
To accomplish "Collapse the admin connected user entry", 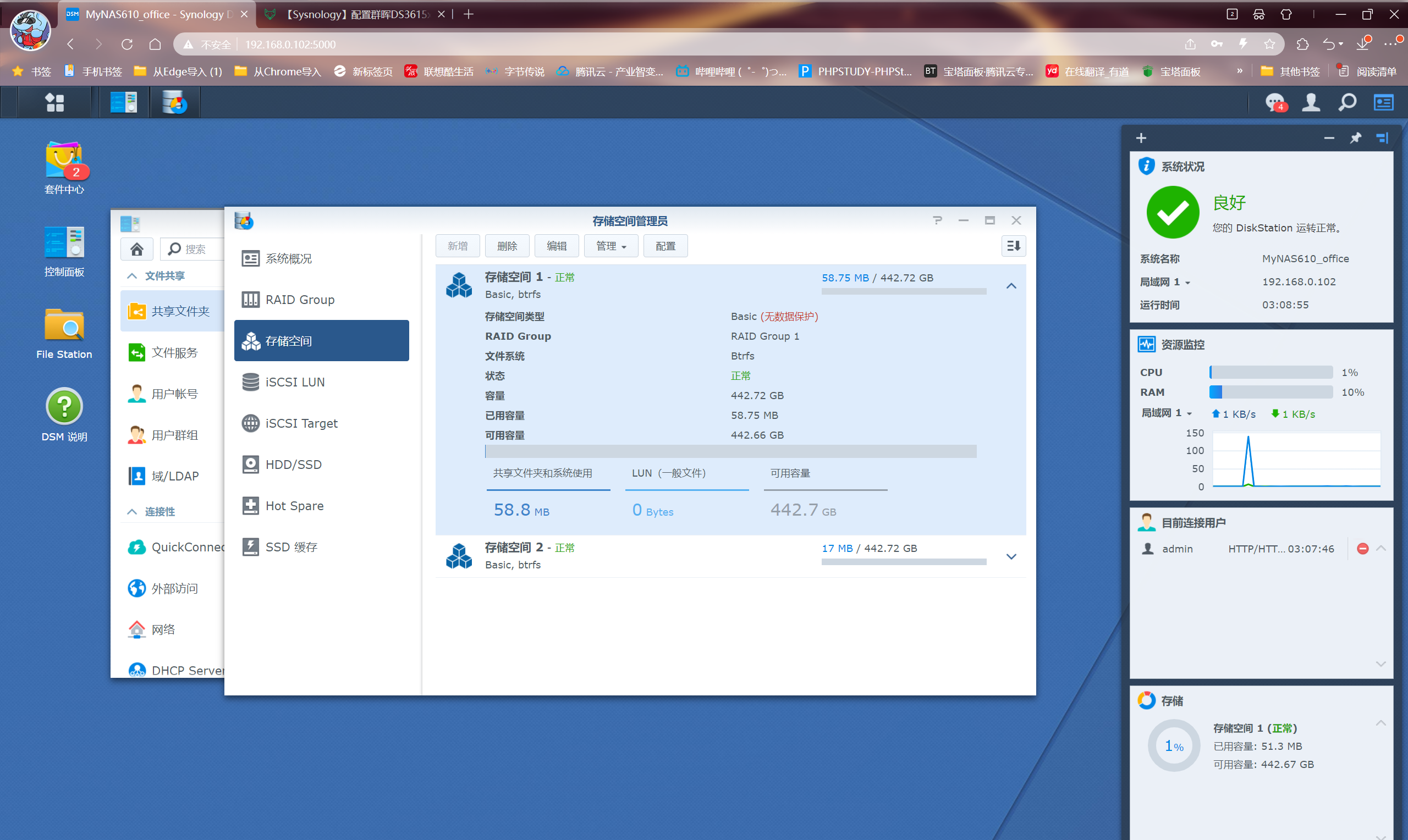I will click(x=1381, y=548).
